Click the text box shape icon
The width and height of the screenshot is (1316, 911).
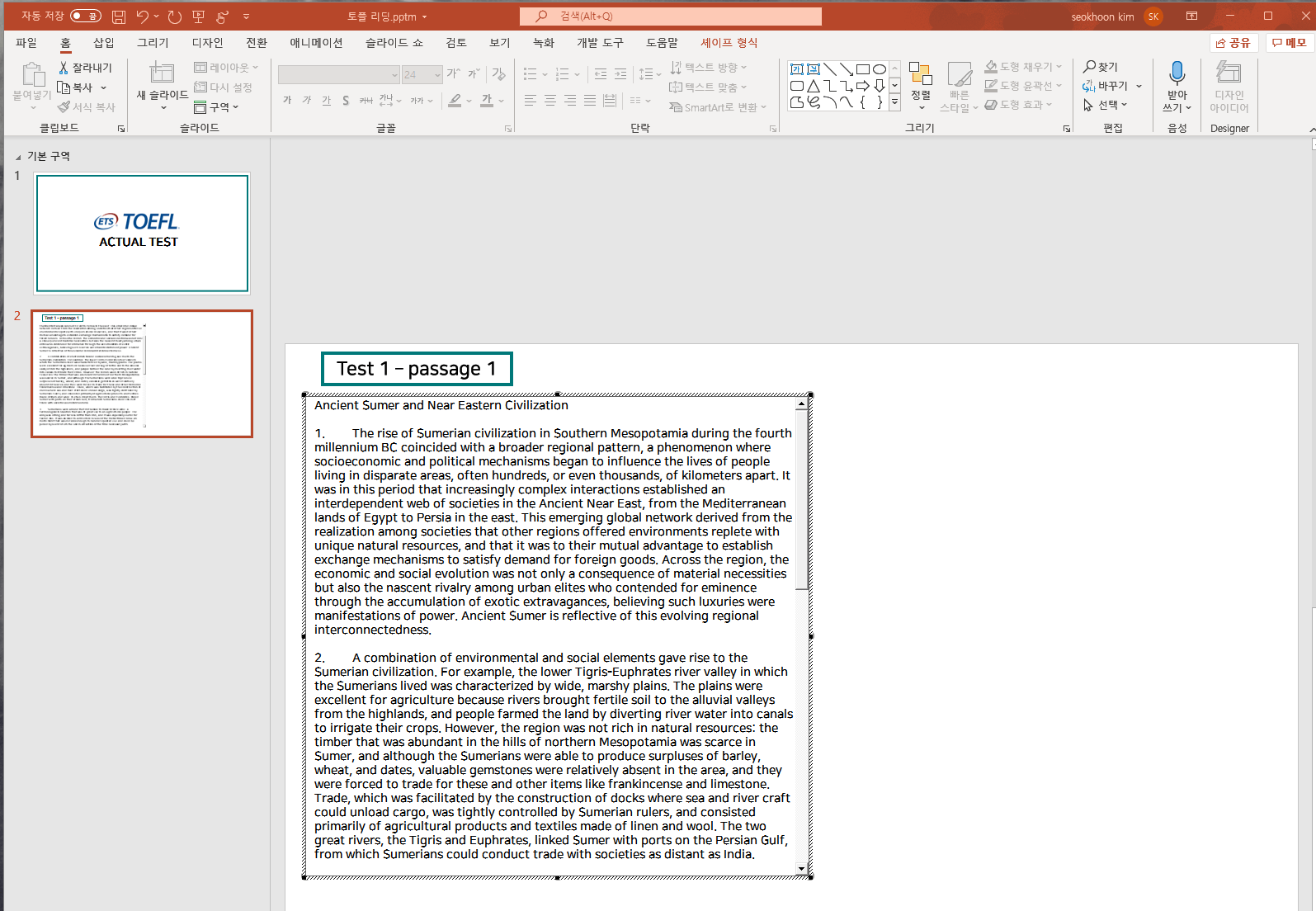(797, 69)
